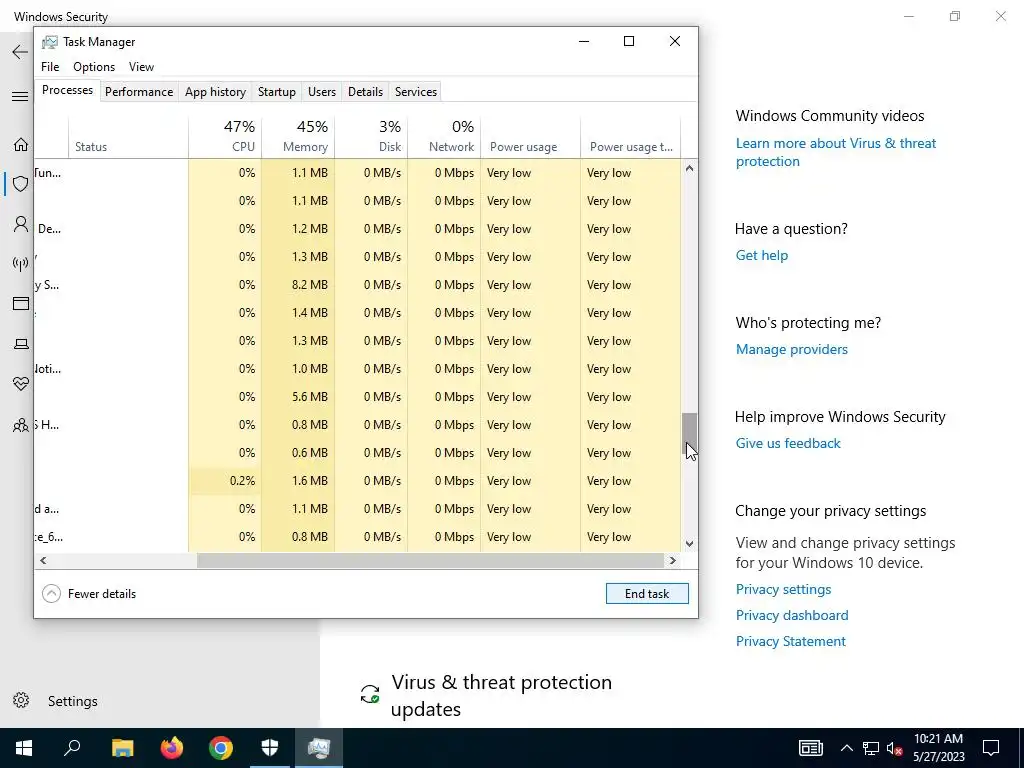The height and width of the screenshot is (768, 1024).
Task: Open App & browser control icon
Action: coord(21,304)
